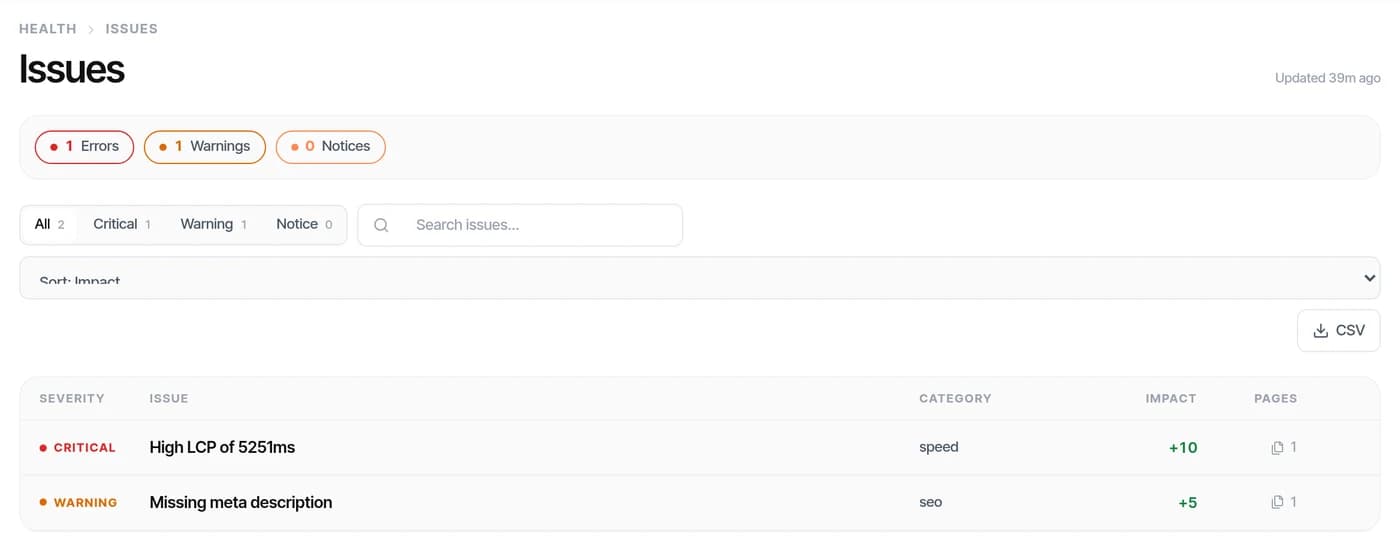
Task: Open the Missing meta description issue
Action: pos(241,502)
